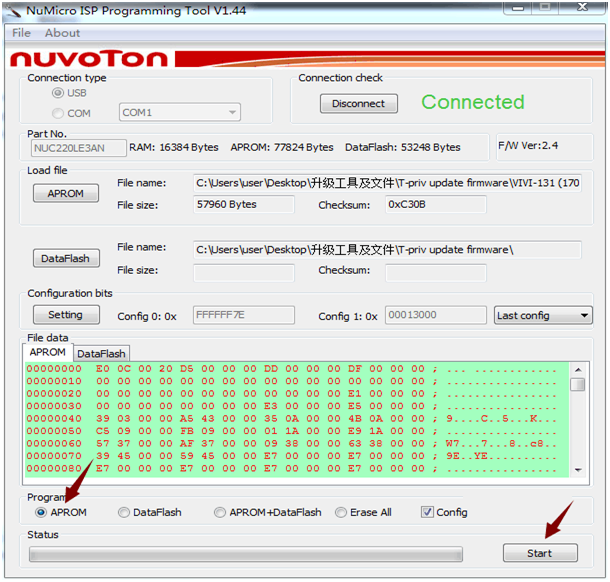Switch to the APROM file data tab
Viewport: 610px width, 582px height.
point(48,352)
